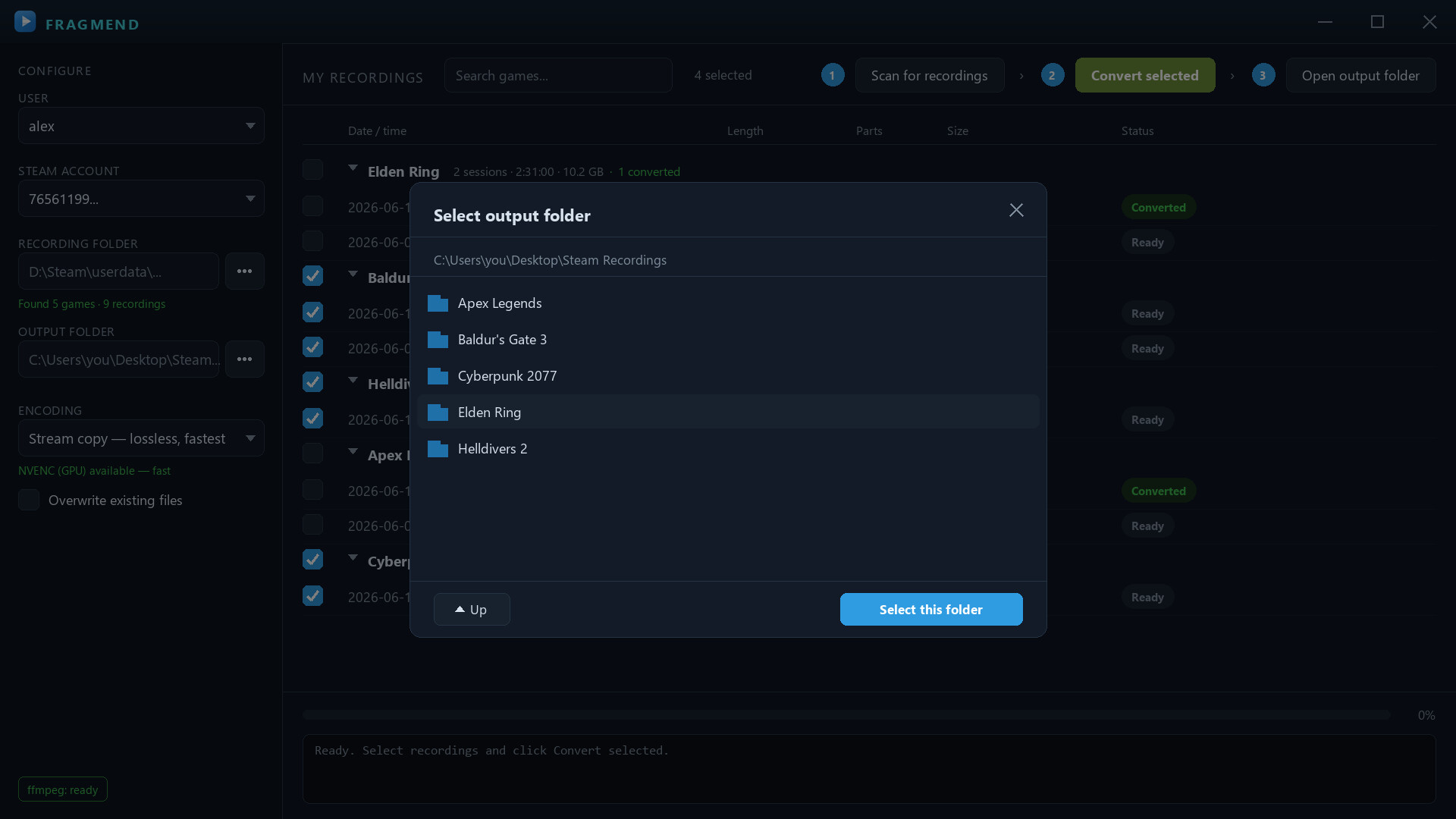Viewport: 1456px width, 819px height.
Task: Click the ffmpeg: ready status badge
Action: (x=63, y=789)
